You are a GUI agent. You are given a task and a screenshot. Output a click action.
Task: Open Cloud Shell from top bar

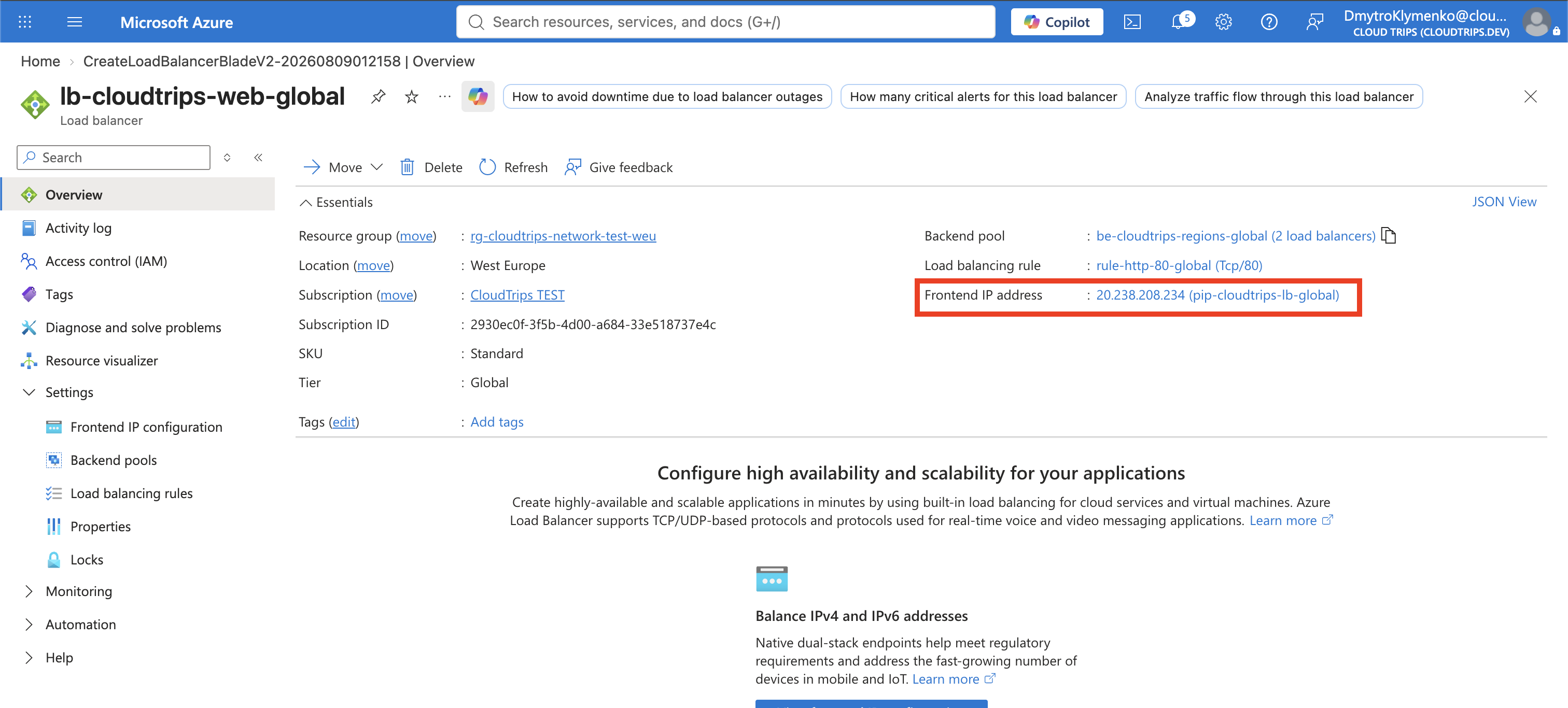tap(1131, 22)
